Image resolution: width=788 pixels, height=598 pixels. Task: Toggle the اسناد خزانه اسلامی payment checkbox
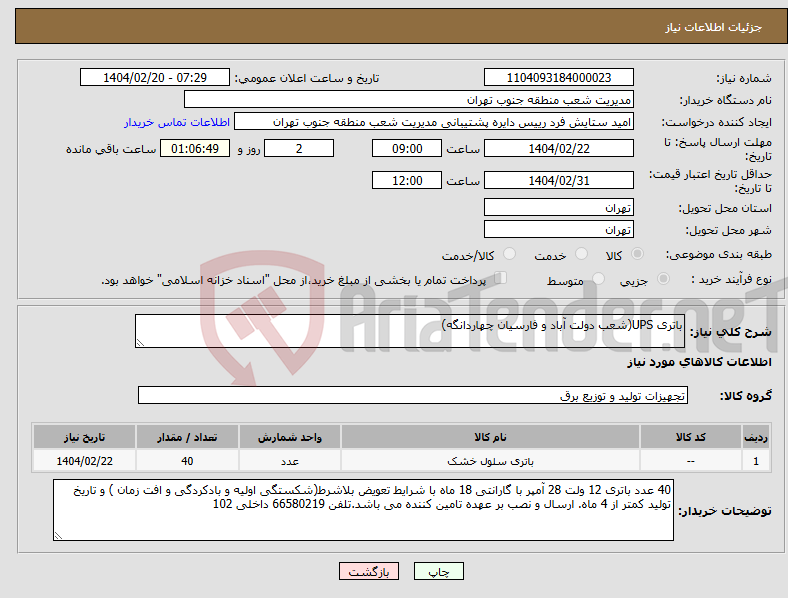point(501,278)
